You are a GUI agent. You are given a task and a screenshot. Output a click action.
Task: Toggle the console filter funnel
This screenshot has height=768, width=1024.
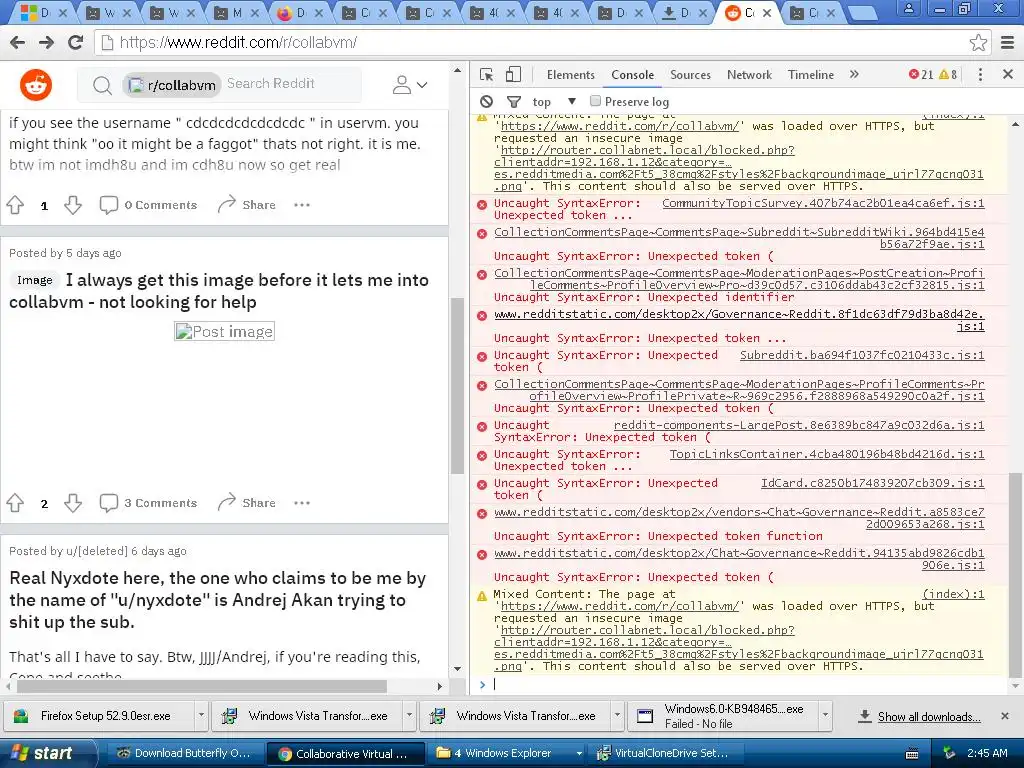tap(514, 102)
